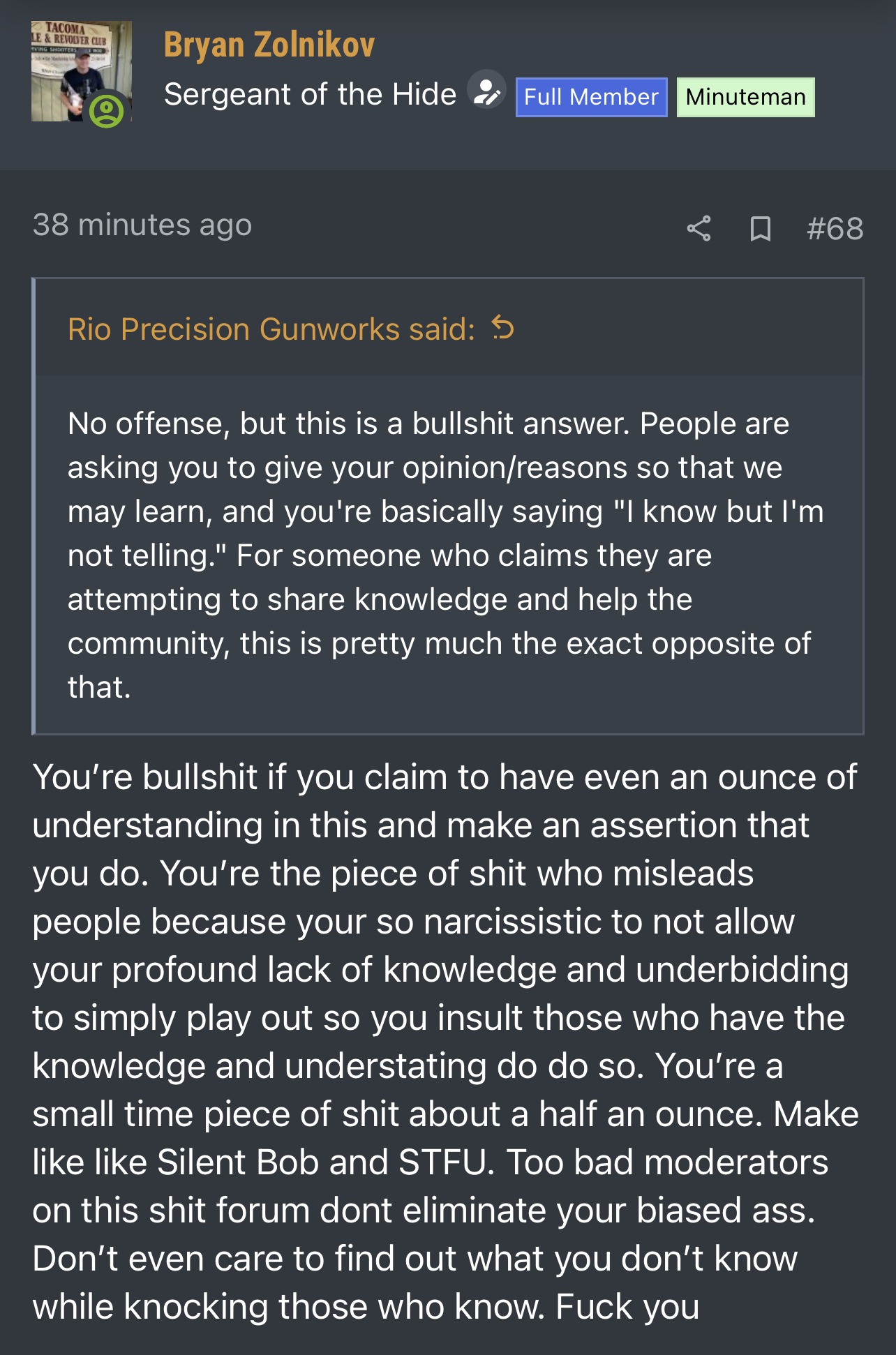Viewport: 896px width, 1355px height.
Task: Open the share post icon
Action: (699, 228)
